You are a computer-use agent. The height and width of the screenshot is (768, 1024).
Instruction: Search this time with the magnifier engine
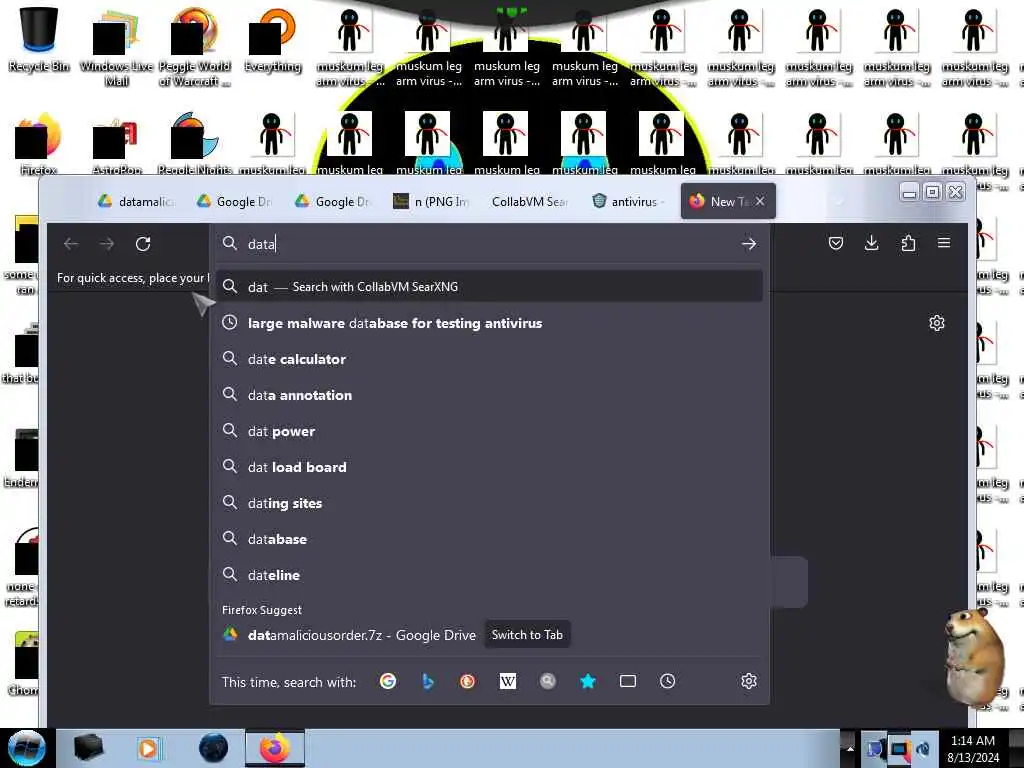(547, 681)
